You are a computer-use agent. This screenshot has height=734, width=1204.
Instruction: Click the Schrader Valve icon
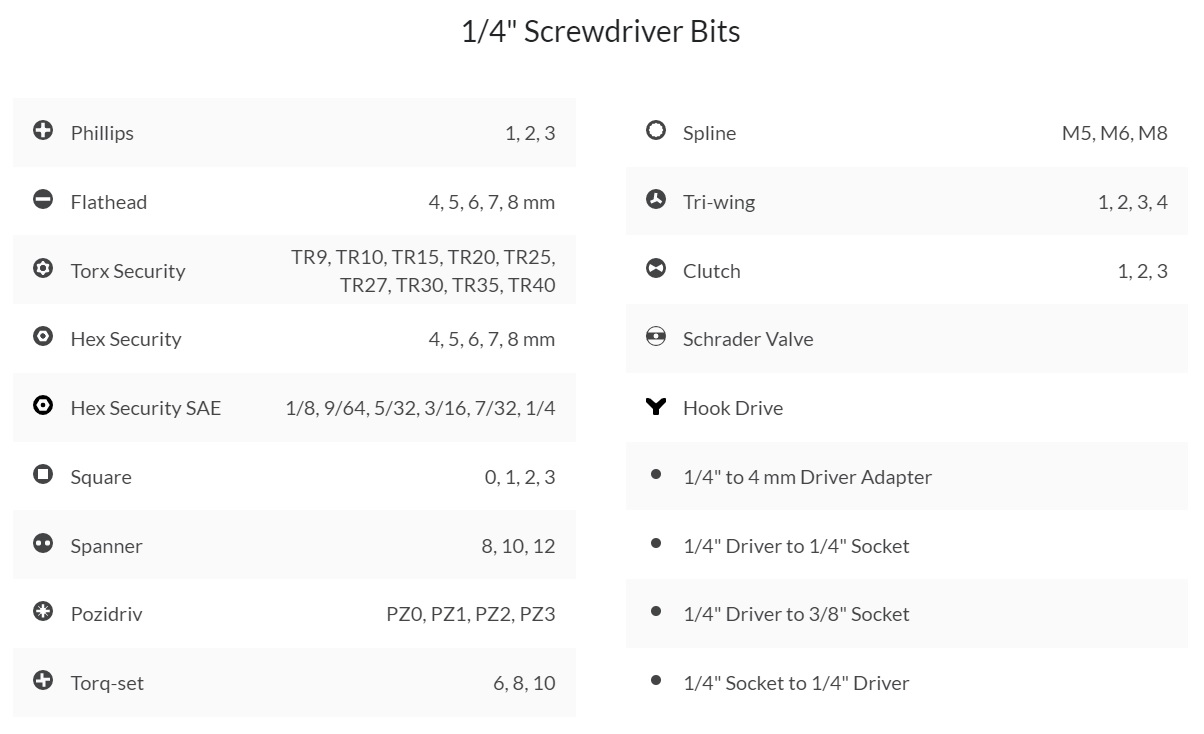pyautogui.click(x=656, y=336)
